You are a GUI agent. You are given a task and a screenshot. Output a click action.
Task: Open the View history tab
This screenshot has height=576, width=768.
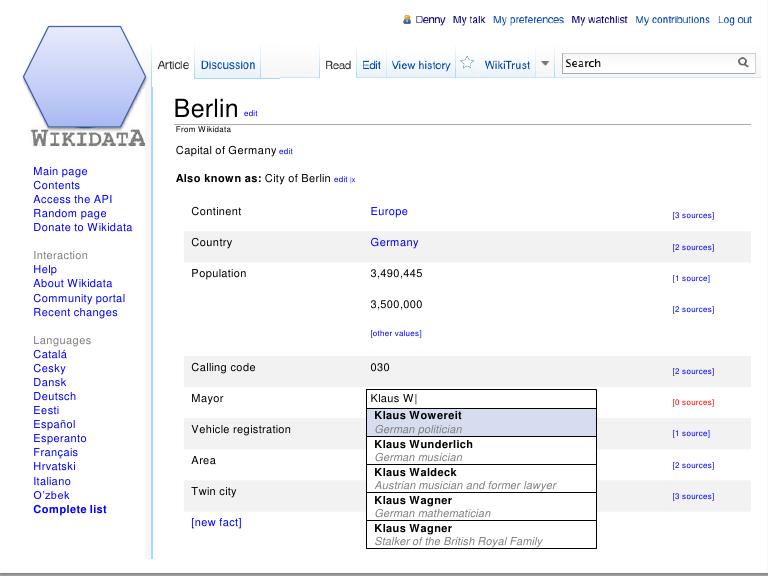(x=421, y=65)
